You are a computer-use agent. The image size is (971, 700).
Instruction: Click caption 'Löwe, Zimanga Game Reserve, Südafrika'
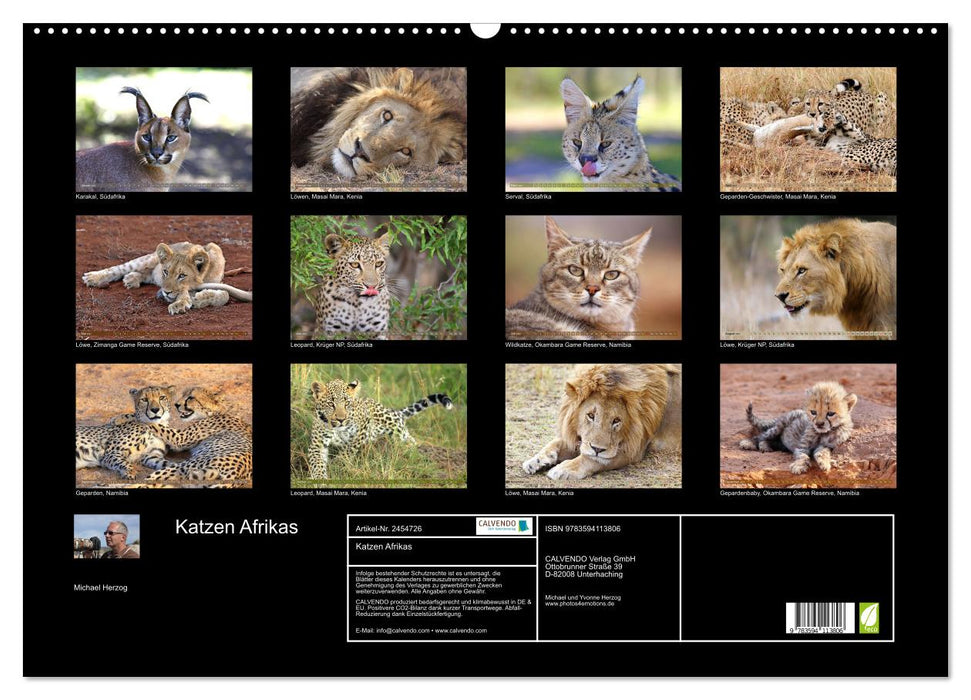click(132, 344)
